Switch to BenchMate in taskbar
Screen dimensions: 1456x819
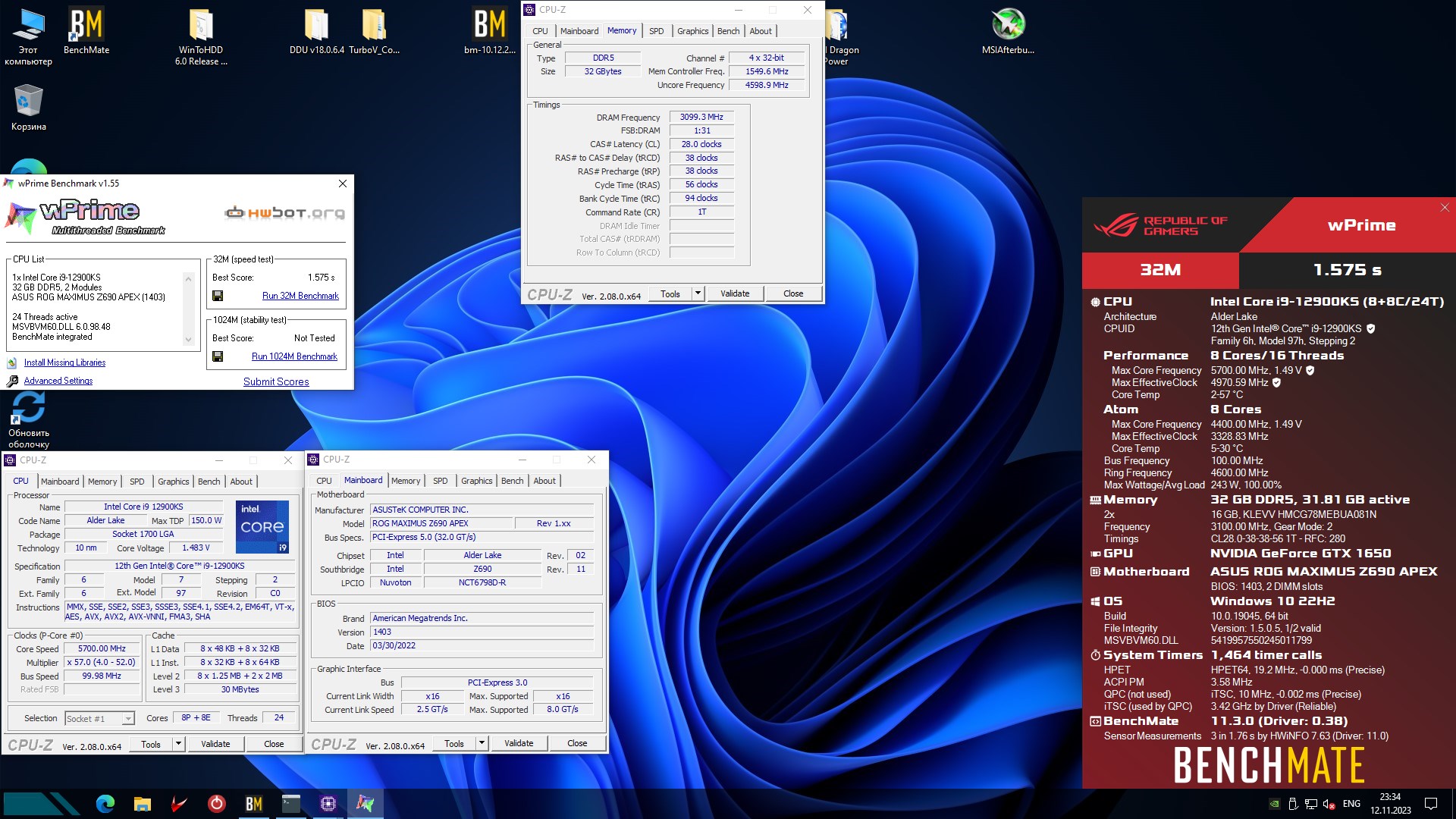point(253,804)
